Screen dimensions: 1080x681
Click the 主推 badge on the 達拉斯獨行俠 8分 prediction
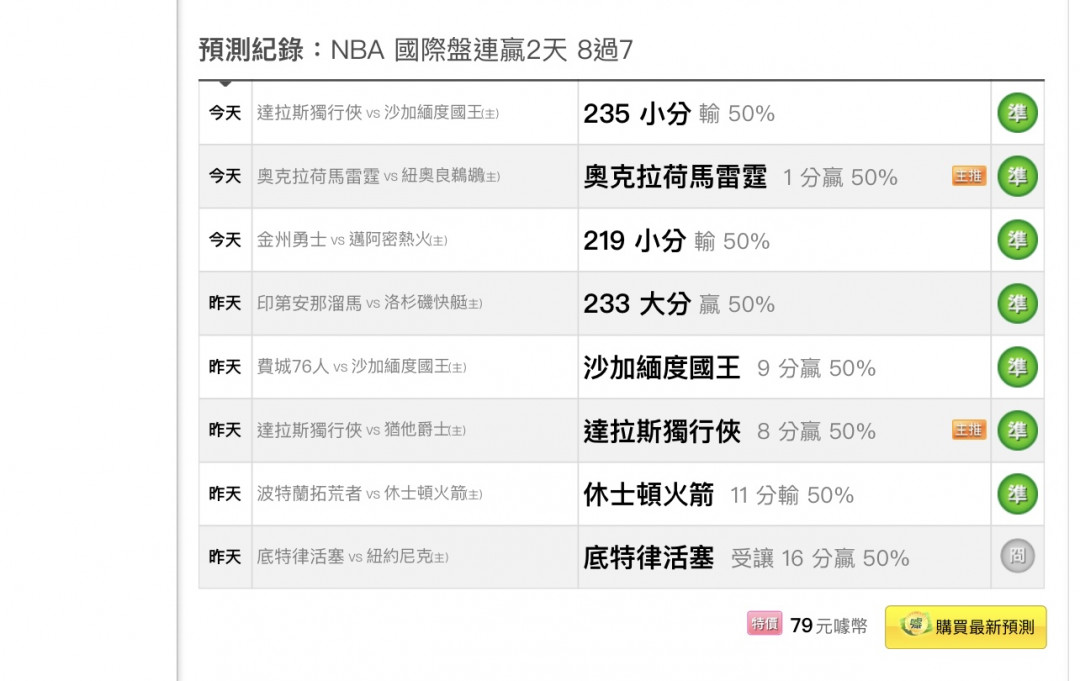pos(968,430)
